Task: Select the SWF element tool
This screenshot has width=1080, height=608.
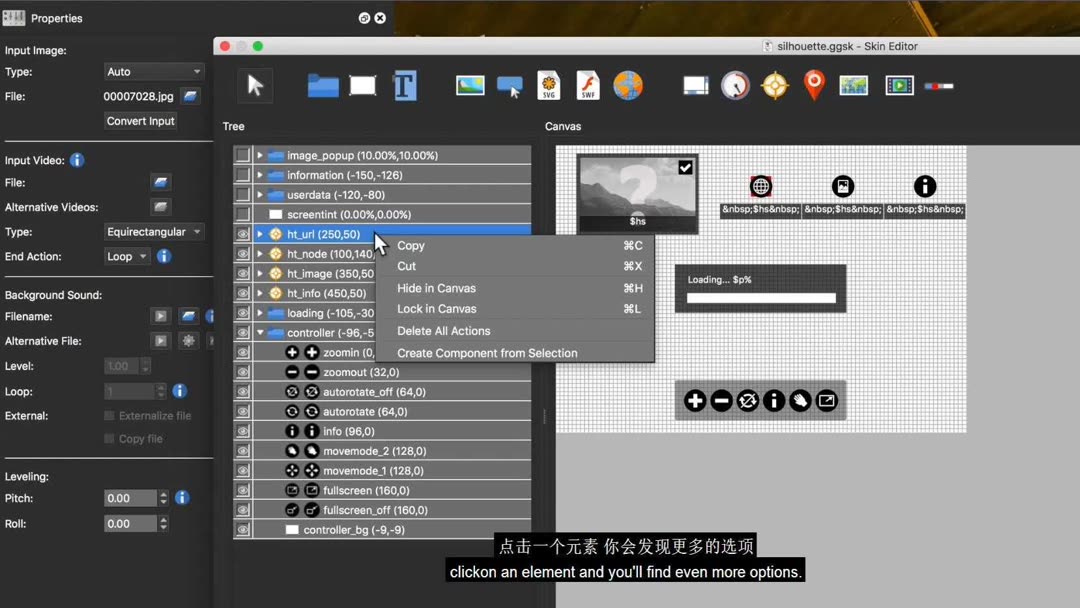Action: point(587,85)
